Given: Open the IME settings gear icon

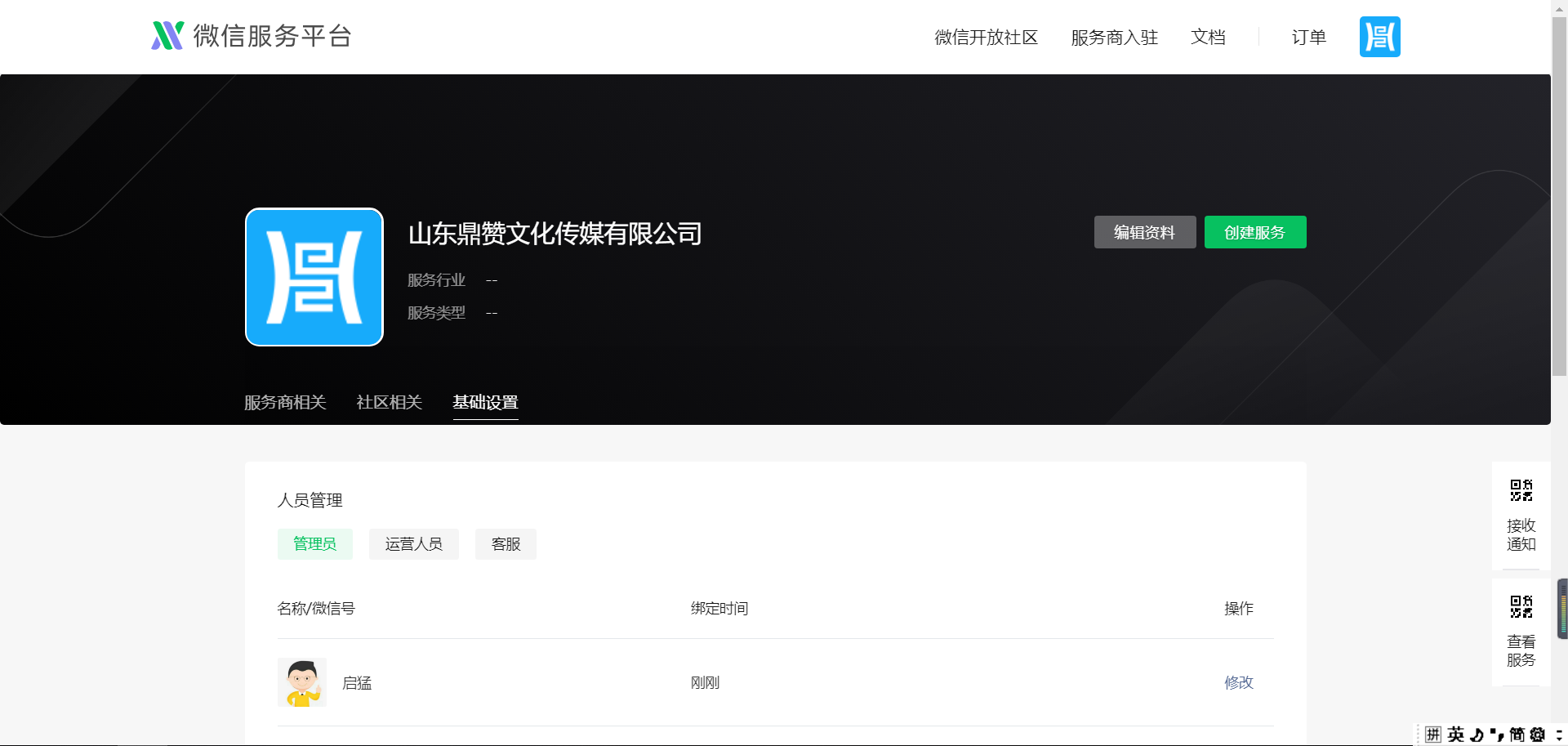Looking at the screenshot, I should [1538, 735].
